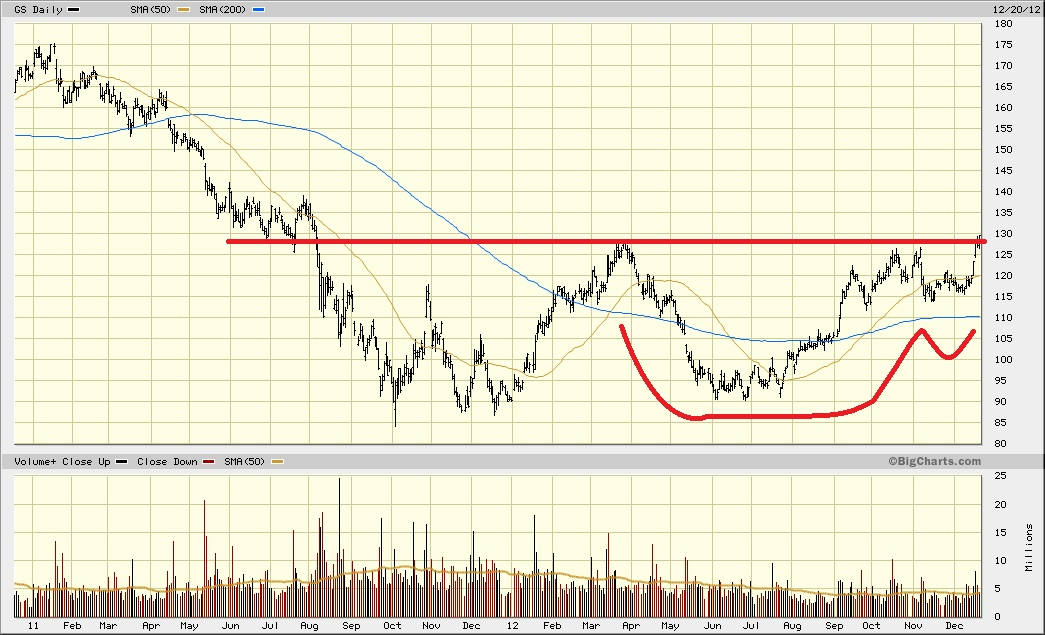Click the 140 price axis label

[1003, 191]
